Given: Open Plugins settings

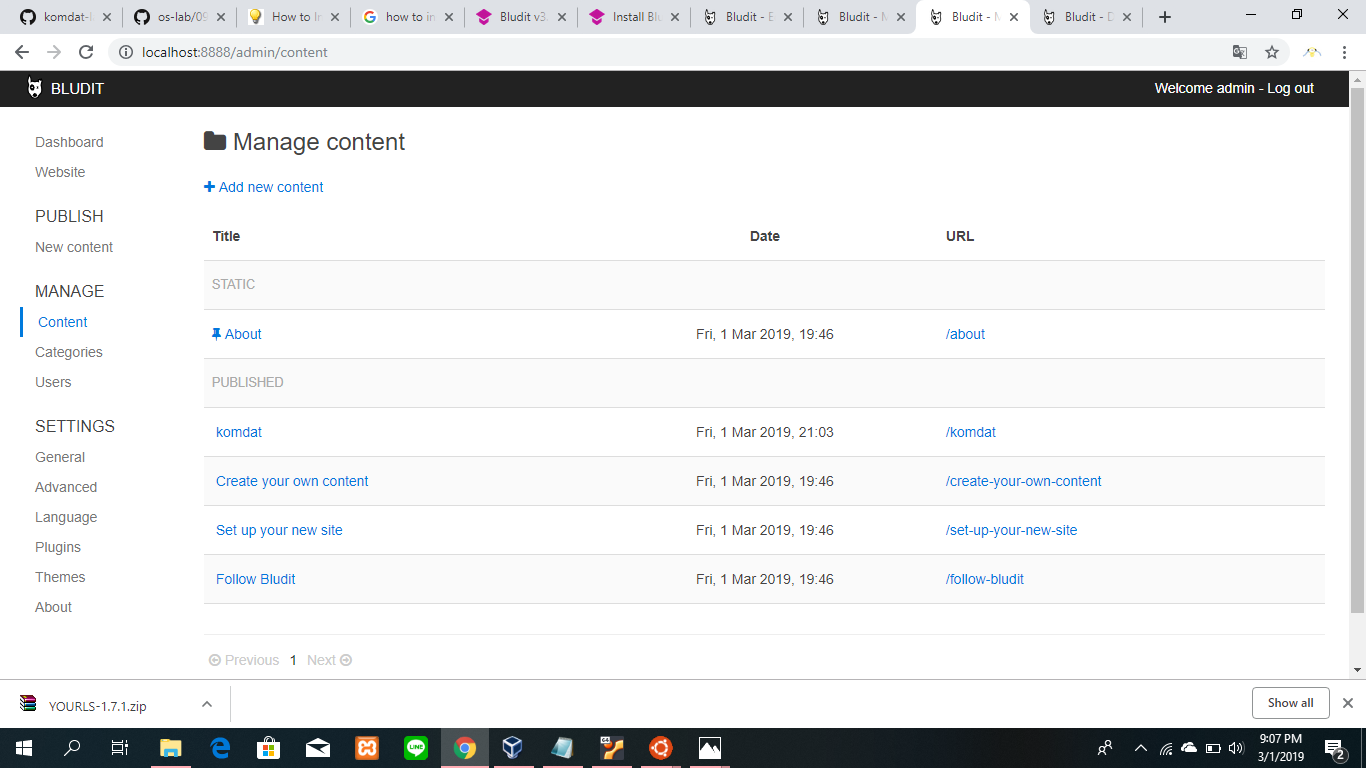Looking at the screenshot, I should click(x=58, y=547).
